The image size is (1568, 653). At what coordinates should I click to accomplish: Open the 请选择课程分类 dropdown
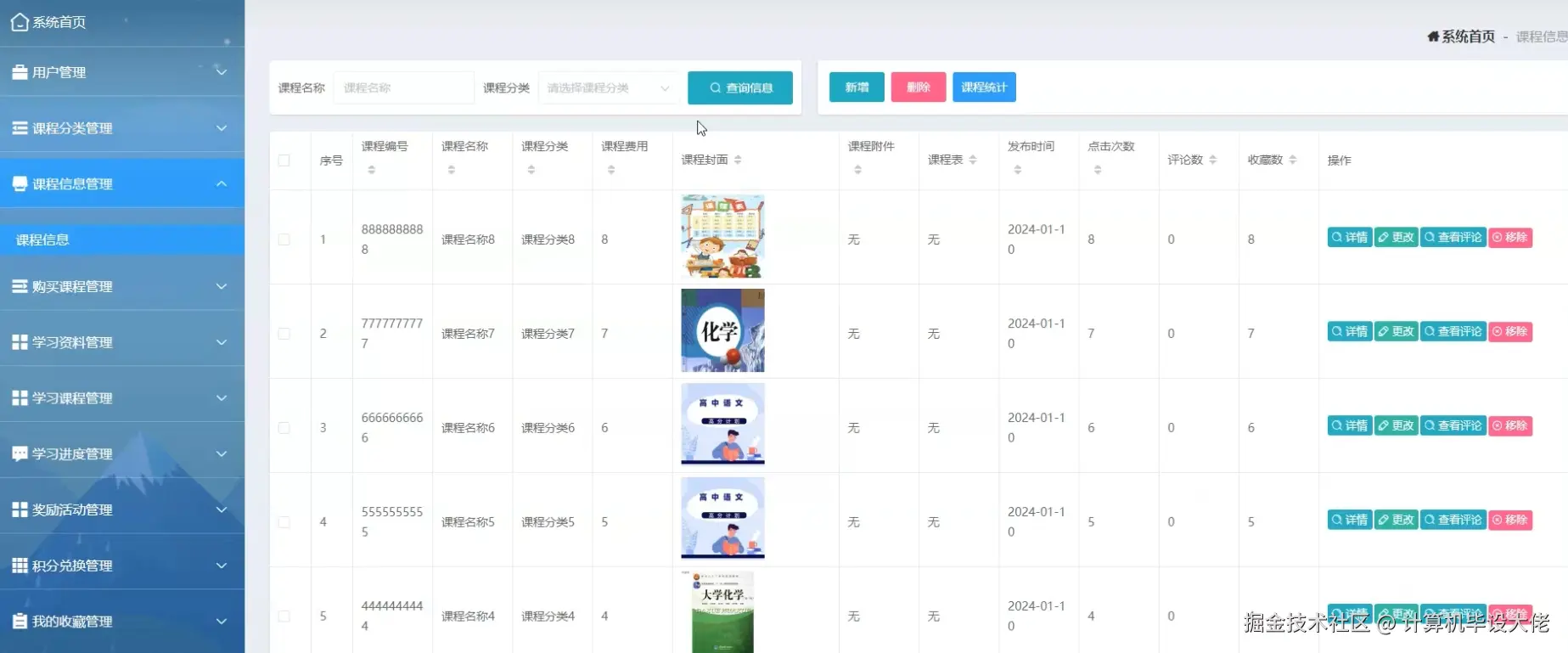(609, 87)
